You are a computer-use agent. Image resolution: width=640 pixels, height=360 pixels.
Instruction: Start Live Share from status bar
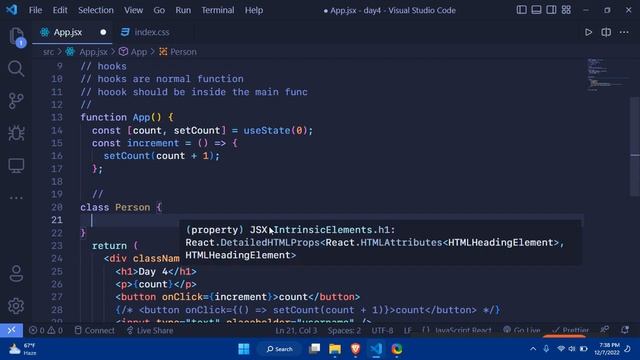(x=150, y=331)
